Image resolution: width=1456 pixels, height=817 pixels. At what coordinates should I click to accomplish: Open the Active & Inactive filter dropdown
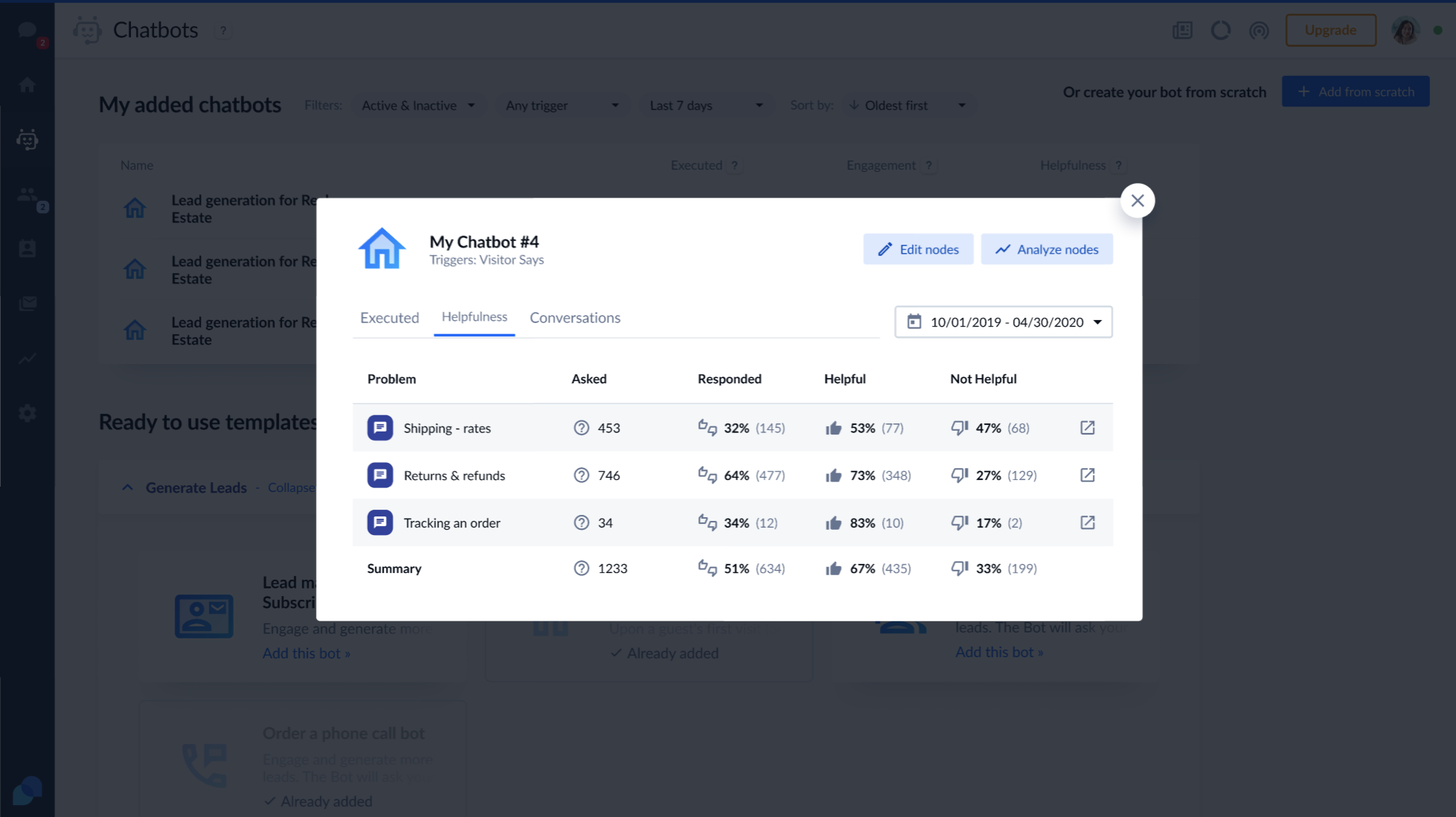pyautogui.click(x=418, y=106)
